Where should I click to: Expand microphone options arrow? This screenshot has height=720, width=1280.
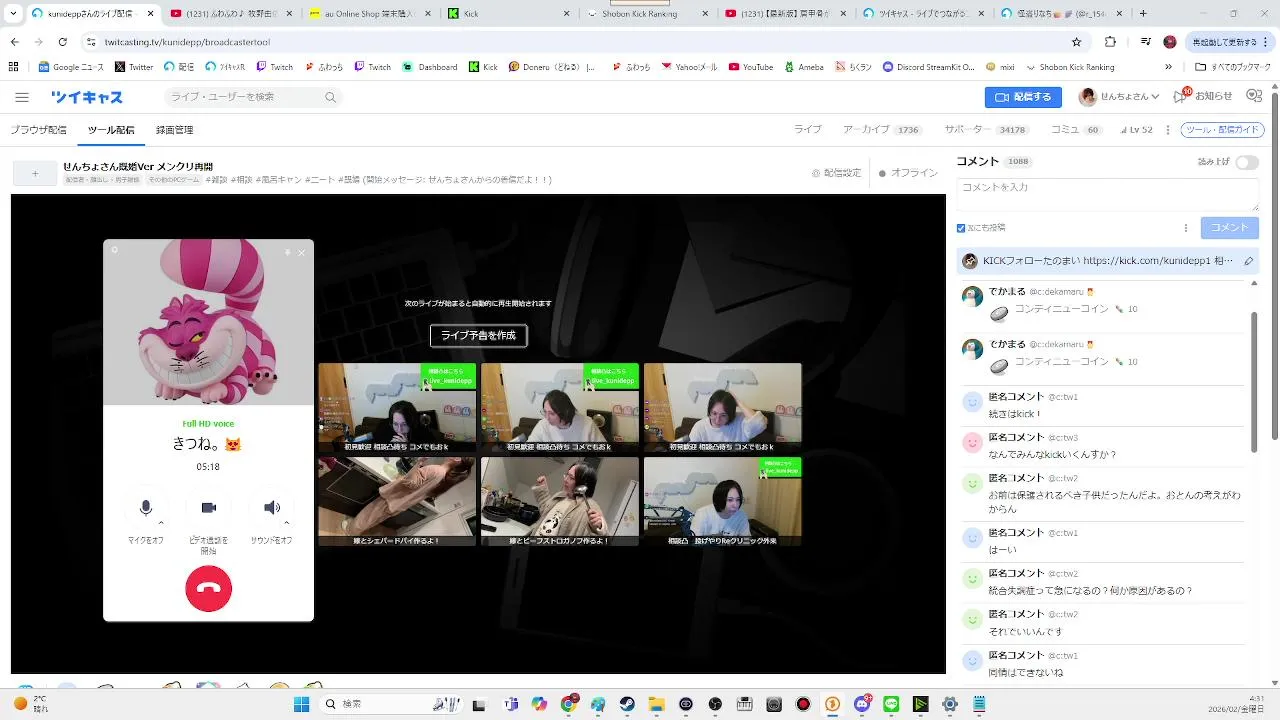tap(161, 522)
